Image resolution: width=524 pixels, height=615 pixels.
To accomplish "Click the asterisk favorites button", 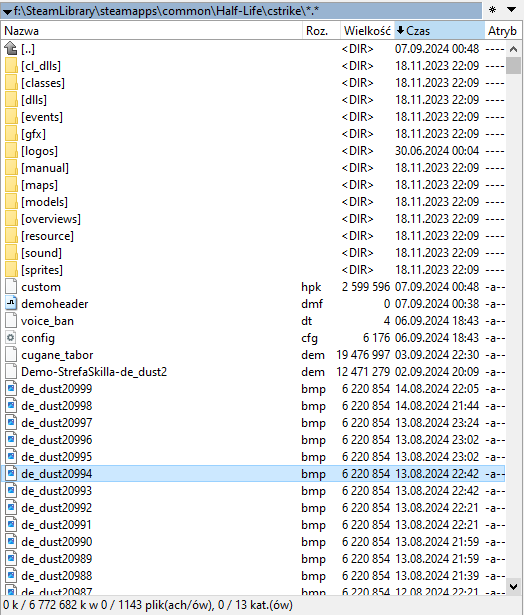I will coord(493,10).
